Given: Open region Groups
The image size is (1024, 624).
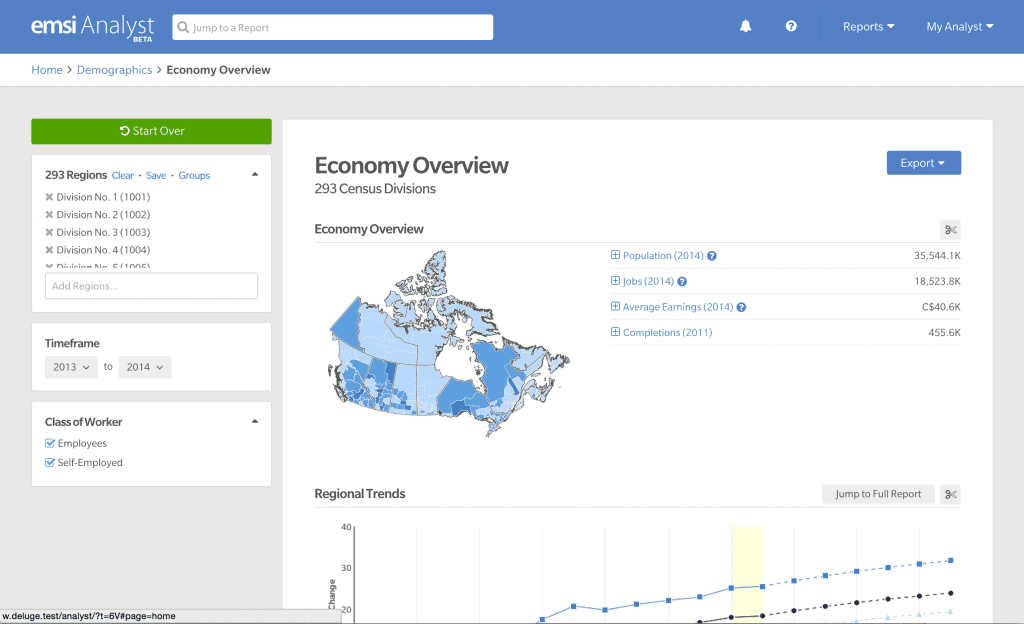Looking at the screenshot, I should click(194, 176).
